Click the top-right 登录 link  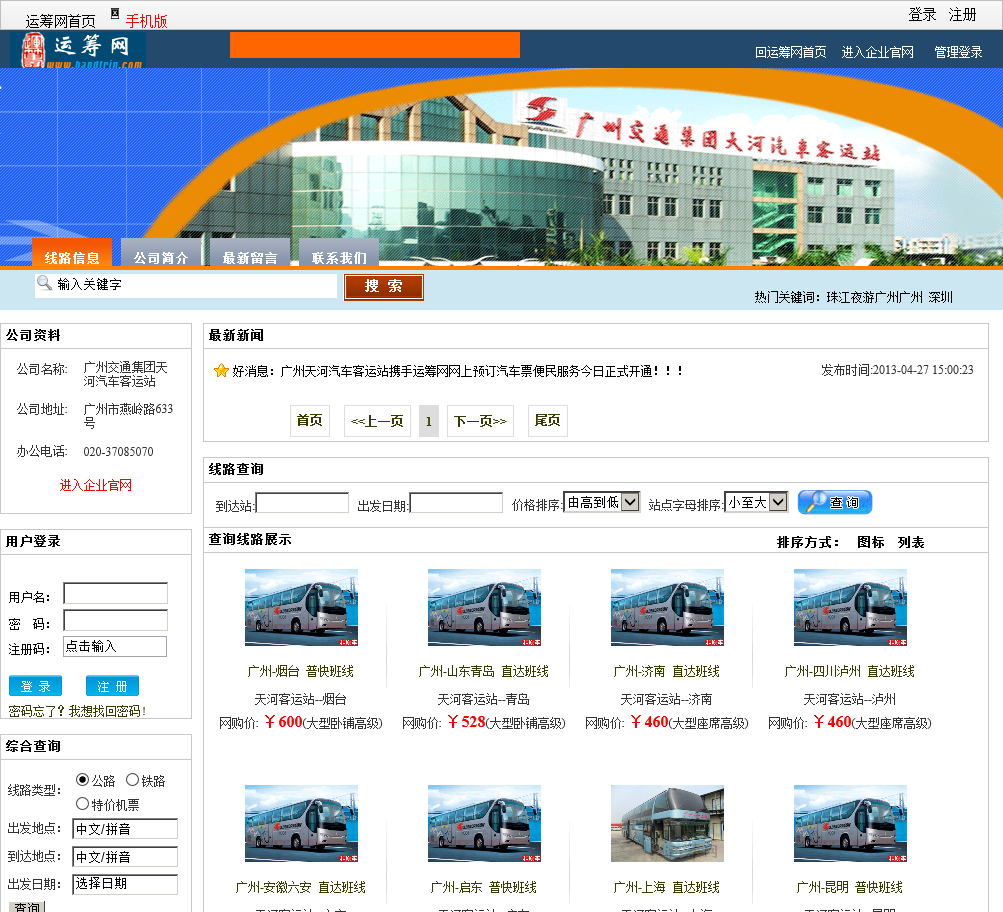[922, 15]
